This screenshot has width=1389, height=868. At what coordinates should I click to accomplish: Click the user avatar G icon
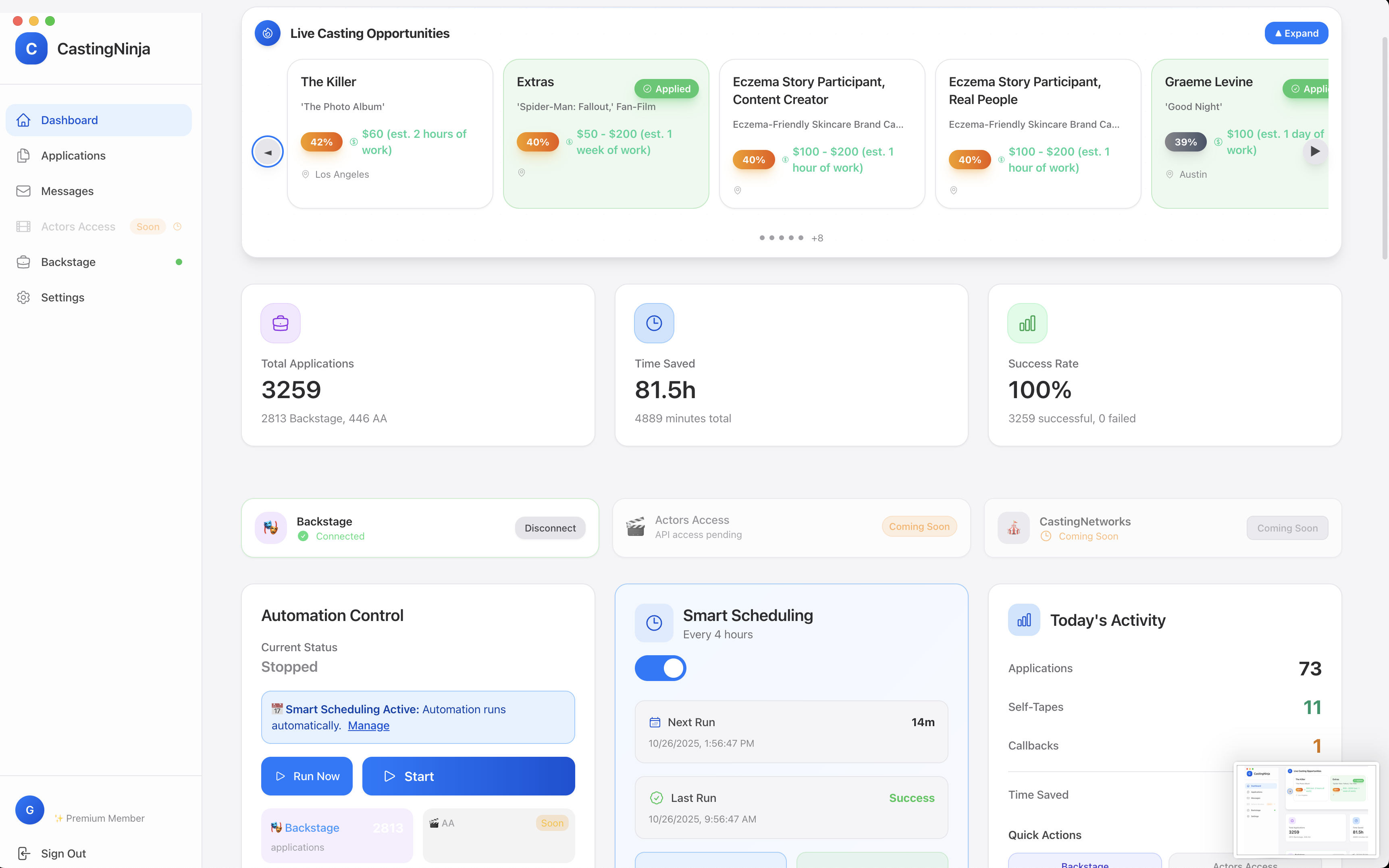[x=30, y=810]
